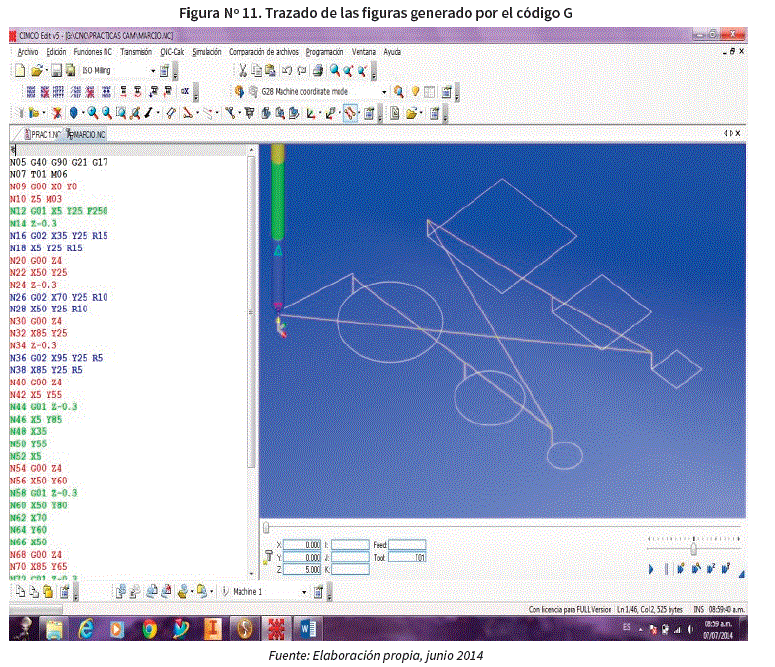Image resolution: width=775 pixels, height=667 pixels.
Task: Open Microsoft Word from the taskbar
Action: tap(306, 628)
